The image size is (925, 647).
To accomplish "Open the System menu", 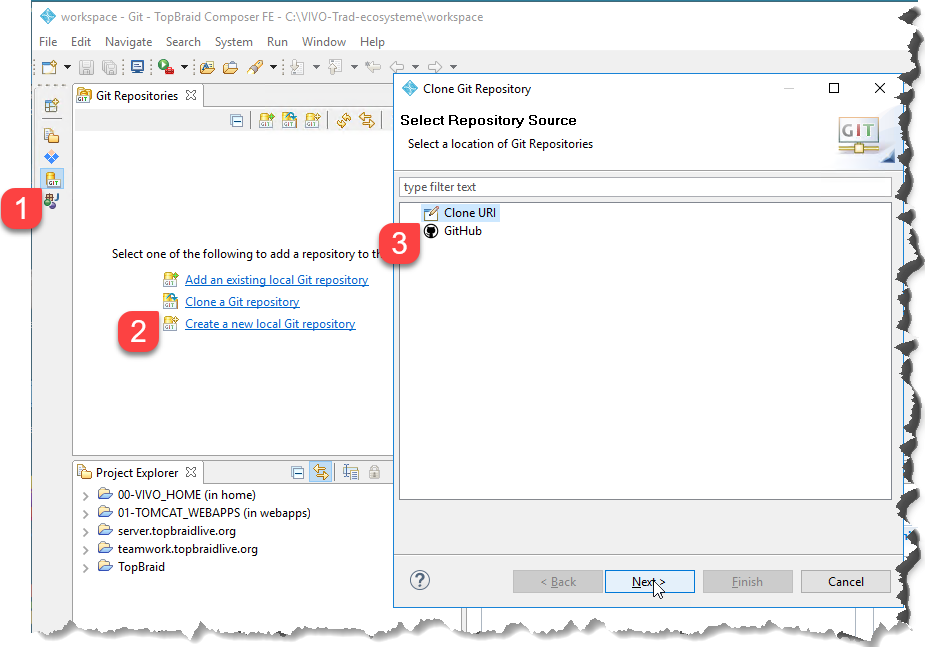I will [x=234, y=42].
